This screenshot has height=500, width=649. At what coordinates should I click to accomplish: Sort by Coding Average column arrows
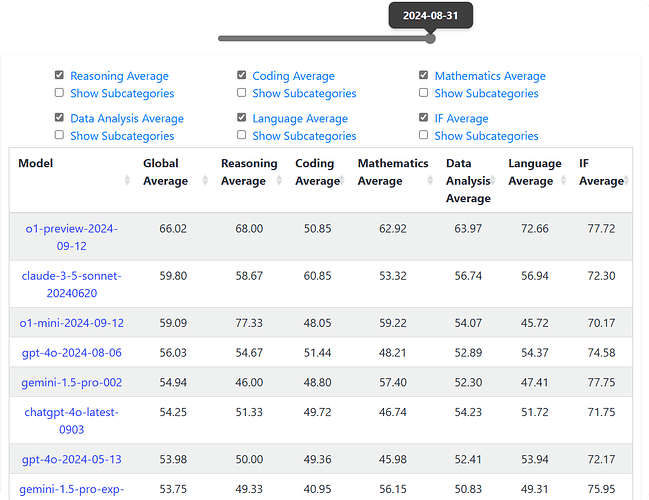[x=342, y=180]
